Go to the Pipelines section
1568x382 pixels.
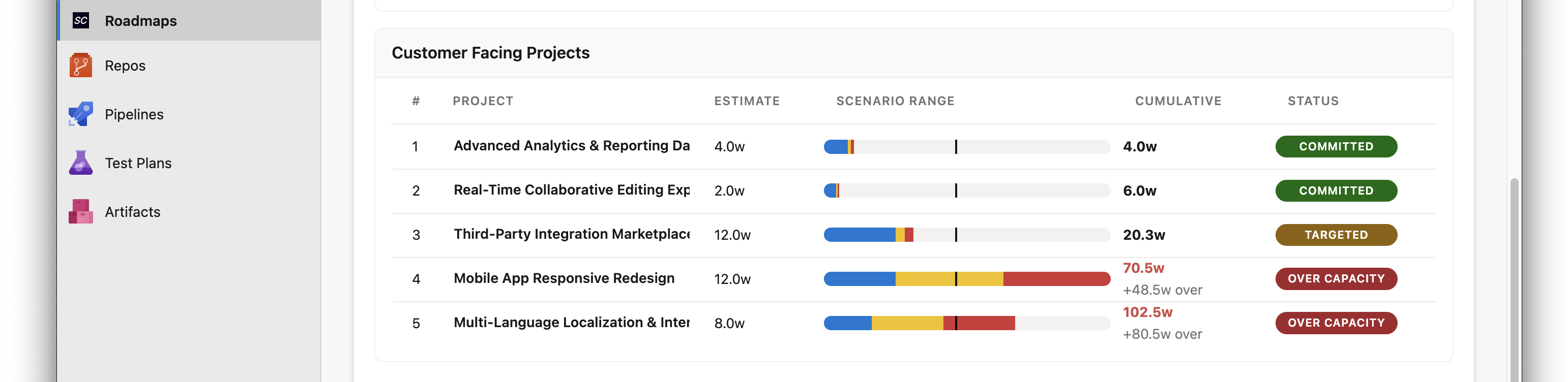[134, 114]
